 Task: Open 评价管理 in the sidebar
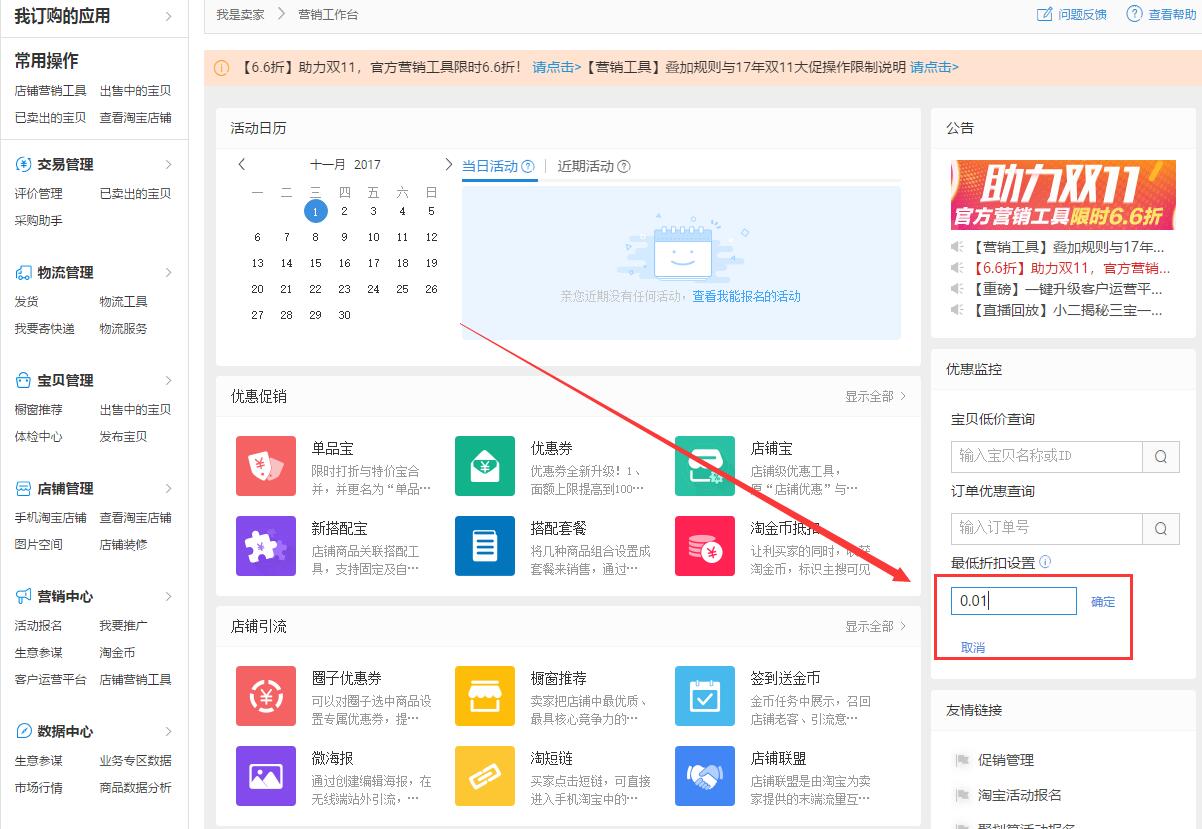point(38,193)
